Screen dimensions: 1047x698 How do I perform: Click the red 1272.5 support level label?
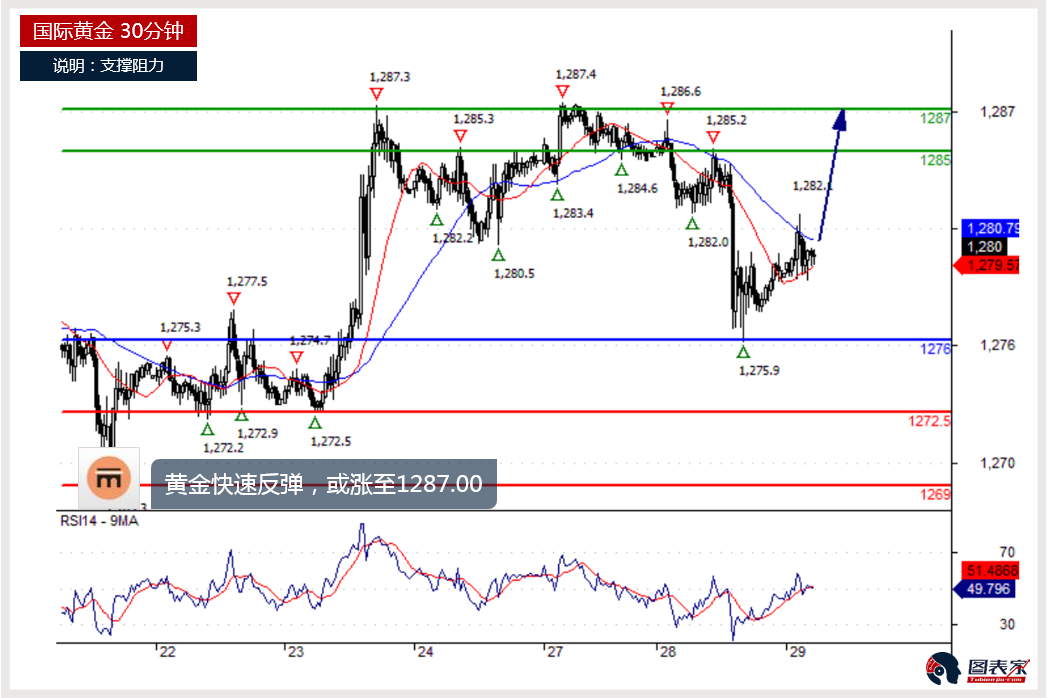click(x=929, y=421)
